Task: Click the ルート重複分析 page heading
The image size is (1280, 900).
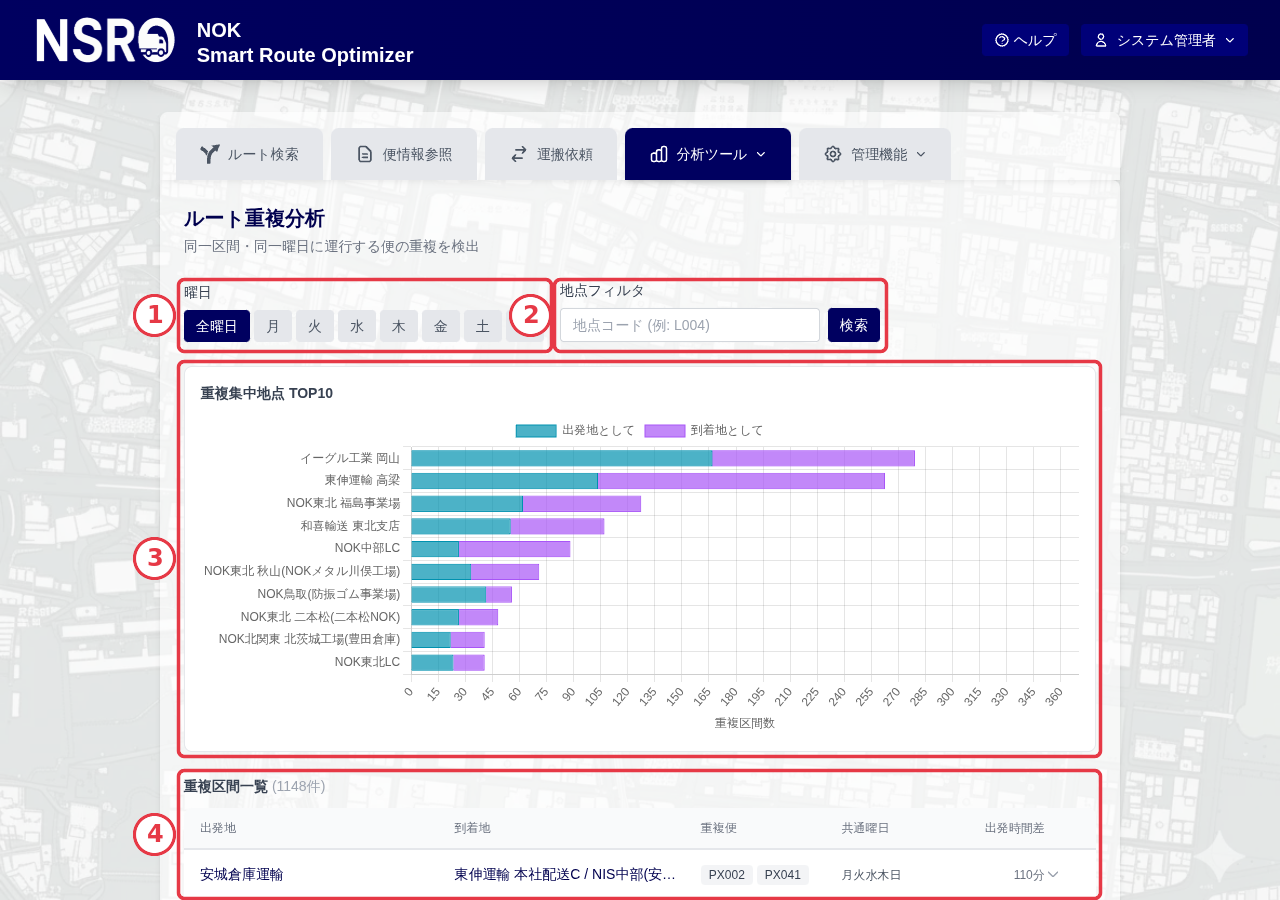Action: pyautogui.click(x=254, y=219)
